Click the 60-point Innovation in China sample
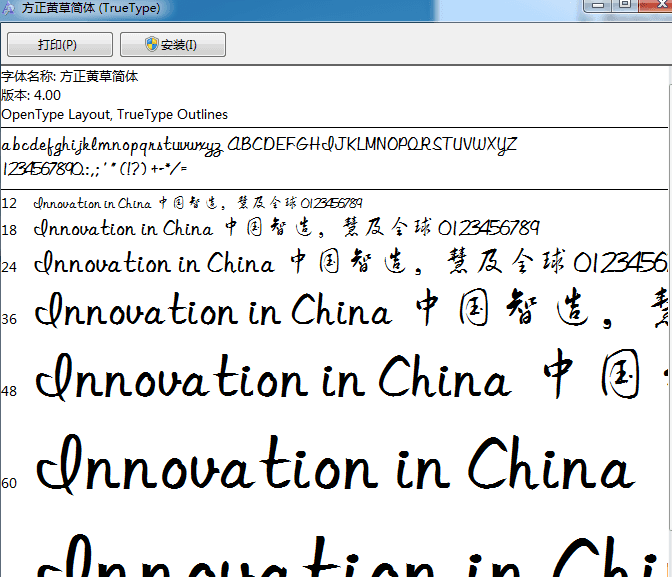This screenshot has height=577, width=672. point(336,465)
